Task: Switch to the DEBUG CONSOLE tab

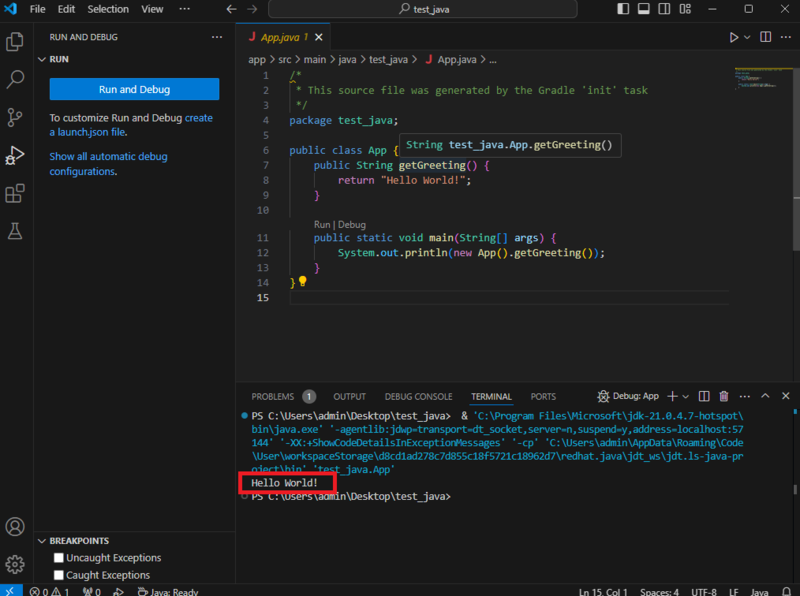Action: (418, 396)
